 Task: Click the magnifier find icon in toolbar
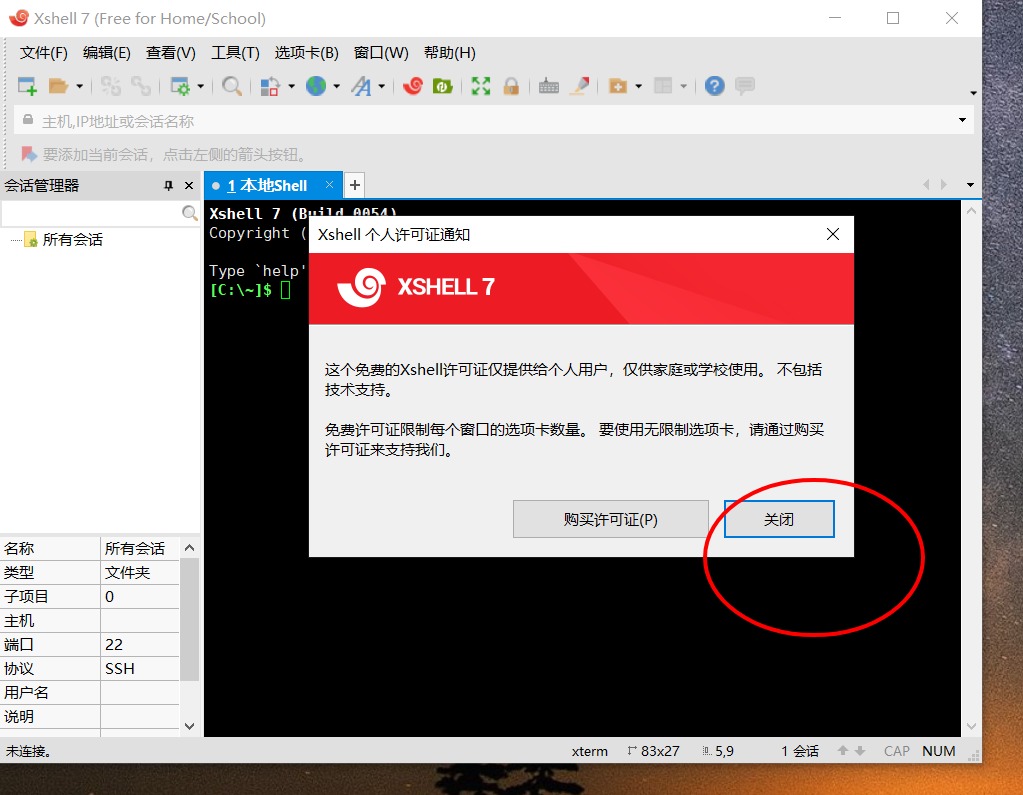pyautogui.click(x=232, y=86)
